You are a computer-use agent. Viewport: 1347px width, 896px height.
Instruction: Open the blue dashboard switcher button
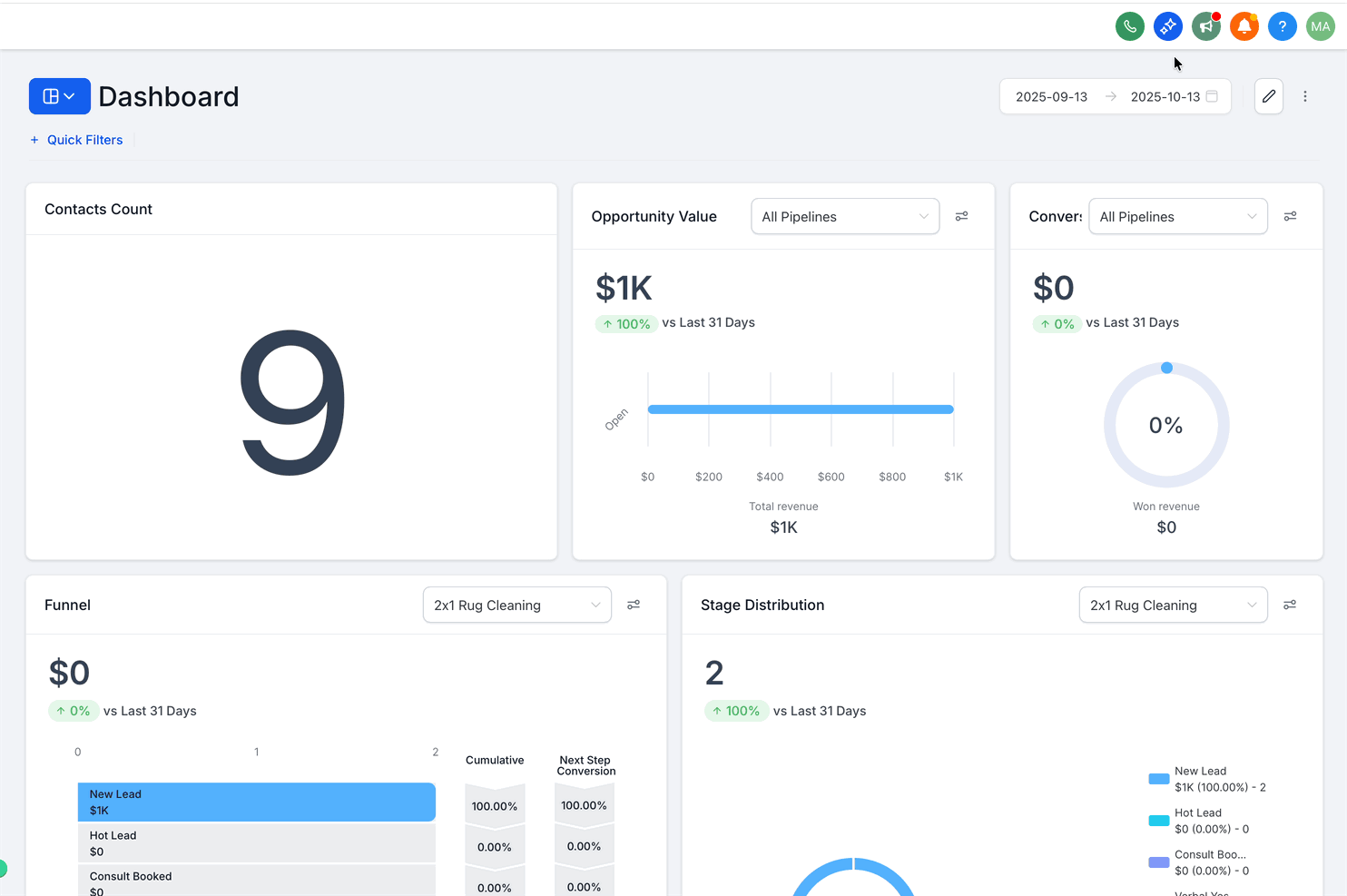point(60,96)
